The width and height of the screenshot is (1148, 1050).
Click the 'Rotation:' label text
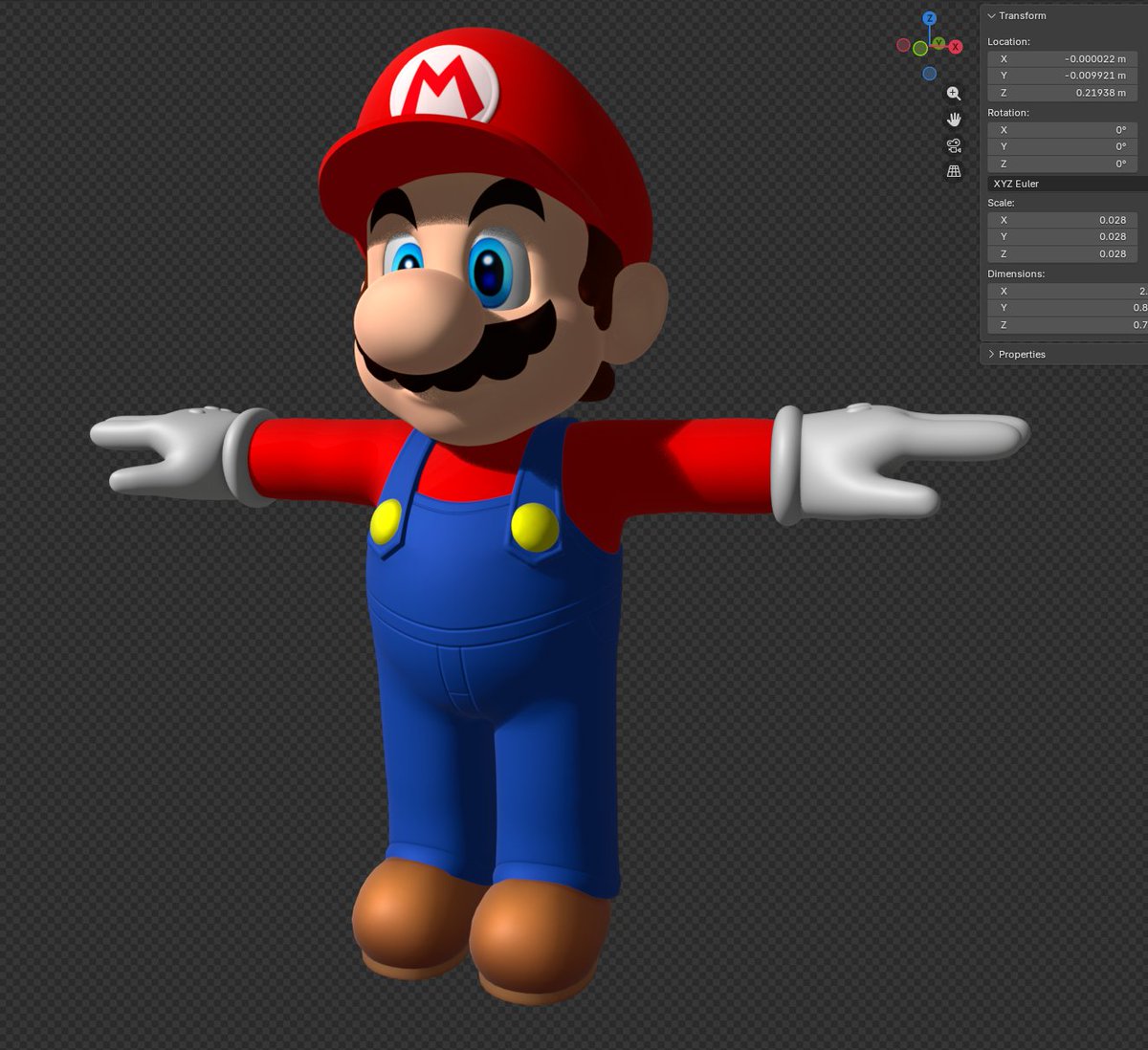point(1008,113)
